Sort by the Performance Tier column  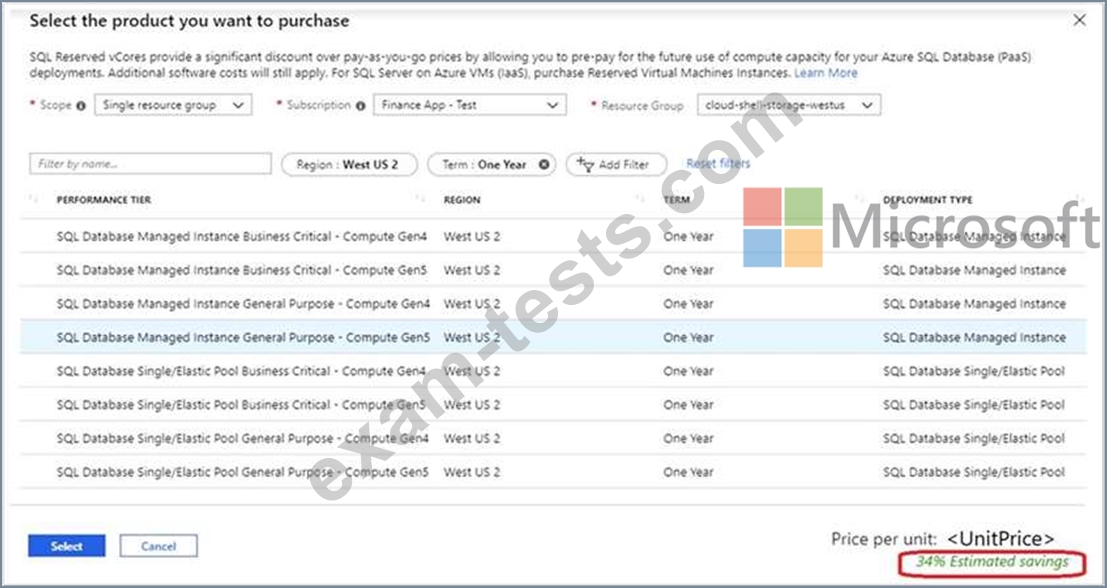tap(103, 200)
